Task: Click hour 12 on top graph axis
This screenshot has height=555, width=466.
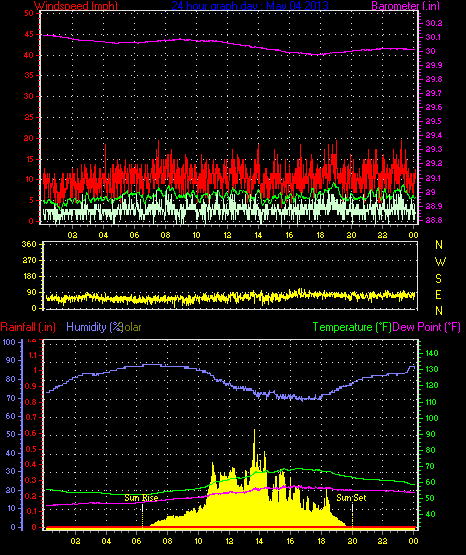Action: 227,235
